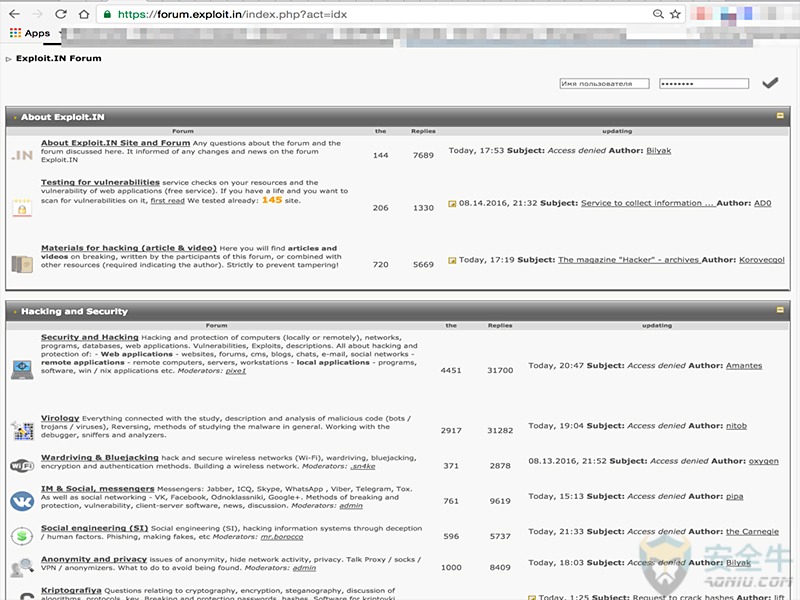Viewport: 800px width, 600px height.
Task: View author nitob profile
Action: pos(736,426)
